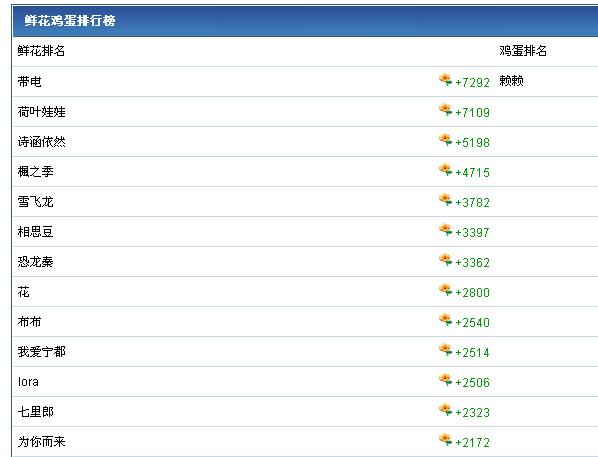Click the +2506 flower count
Image resolution: width=598 pixels, height=457 pixels.
coord(473,383)
